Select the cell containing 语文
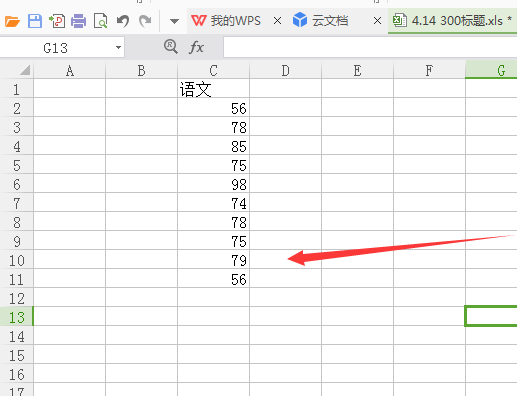 213,89
